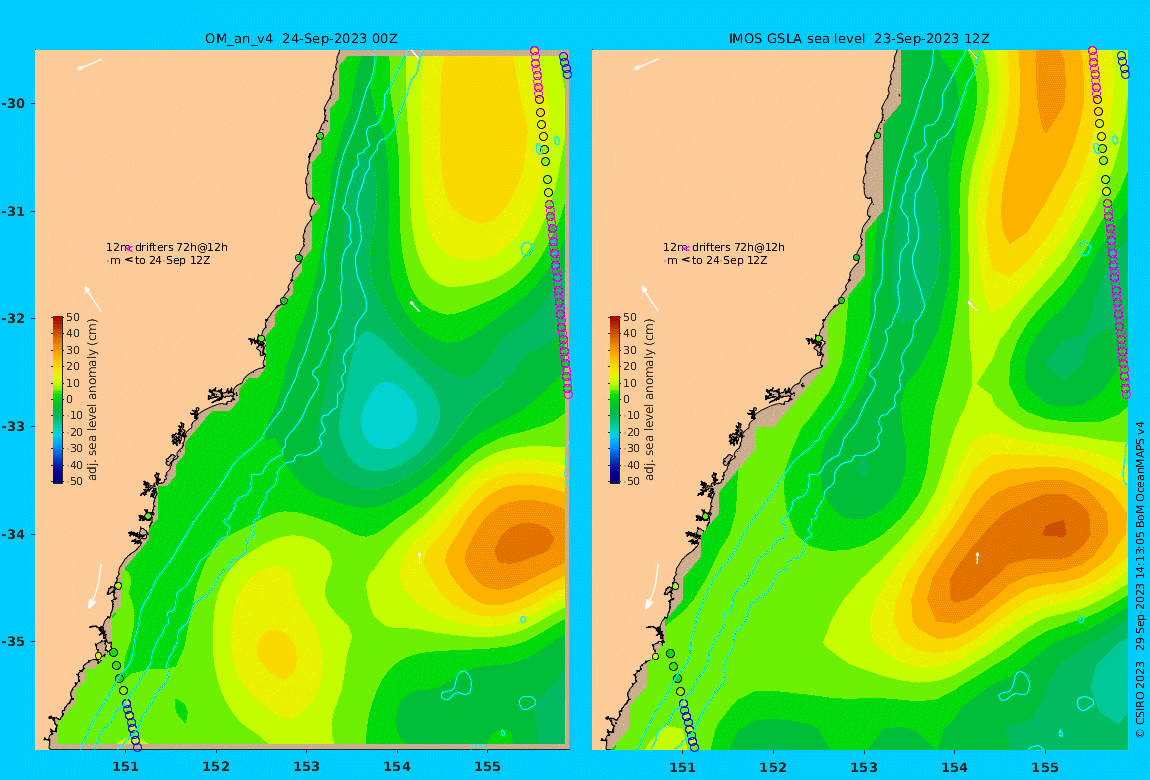This screenshot has width=1150, height=780.
Task: Click the 50 label at dark-blue end of right colorbar
Action: point(633,481)
